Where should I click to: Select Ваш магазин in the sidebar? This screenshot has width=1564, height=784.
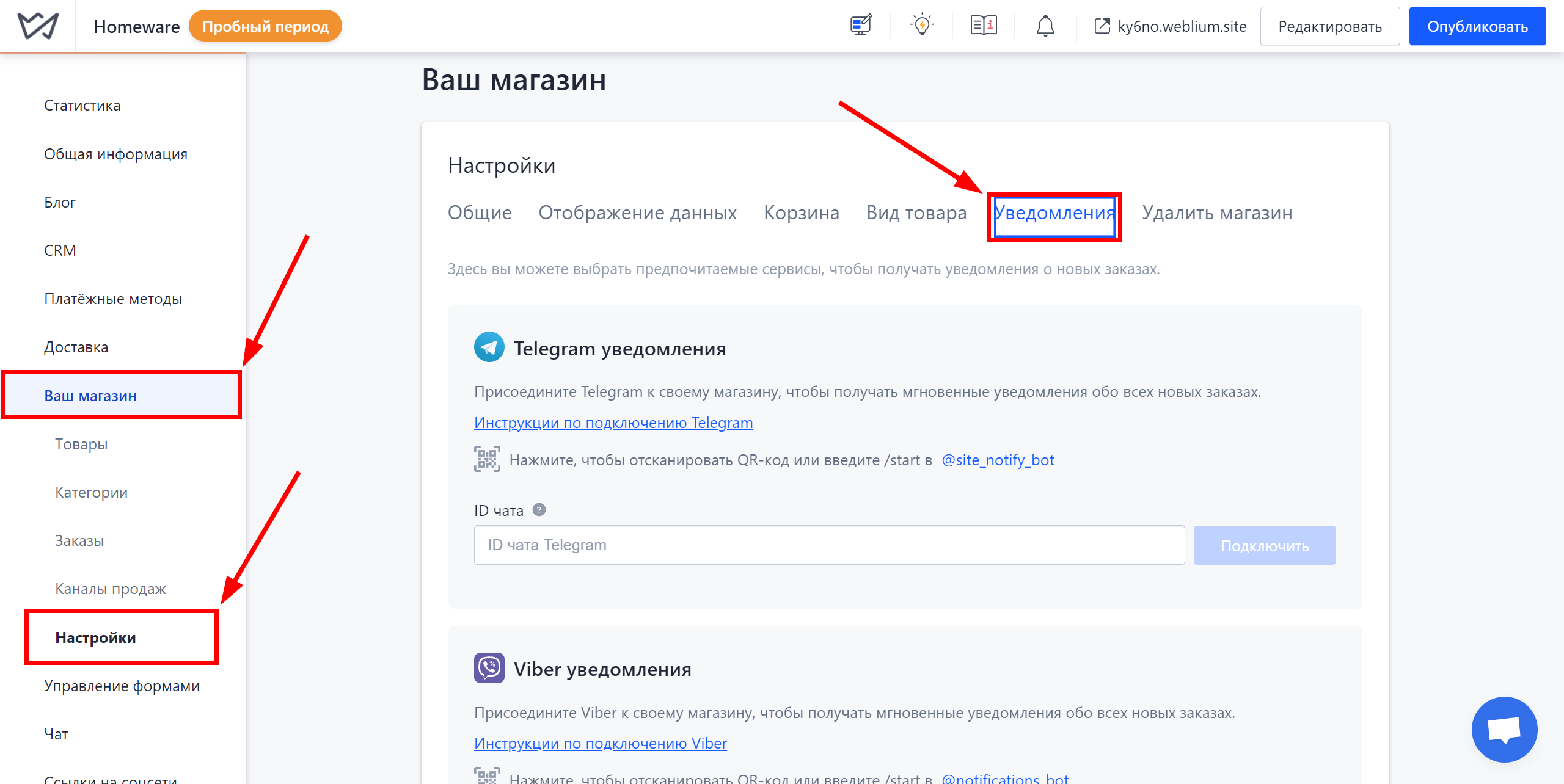[x=121, y=396]
